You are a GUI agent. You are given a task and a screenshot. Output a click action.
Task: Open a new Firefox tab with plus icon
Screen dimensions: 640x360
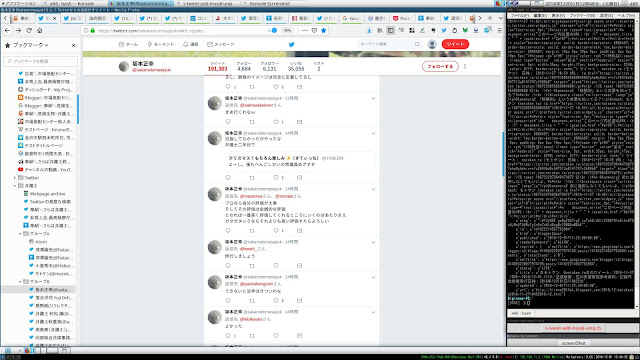coord(490,18)
